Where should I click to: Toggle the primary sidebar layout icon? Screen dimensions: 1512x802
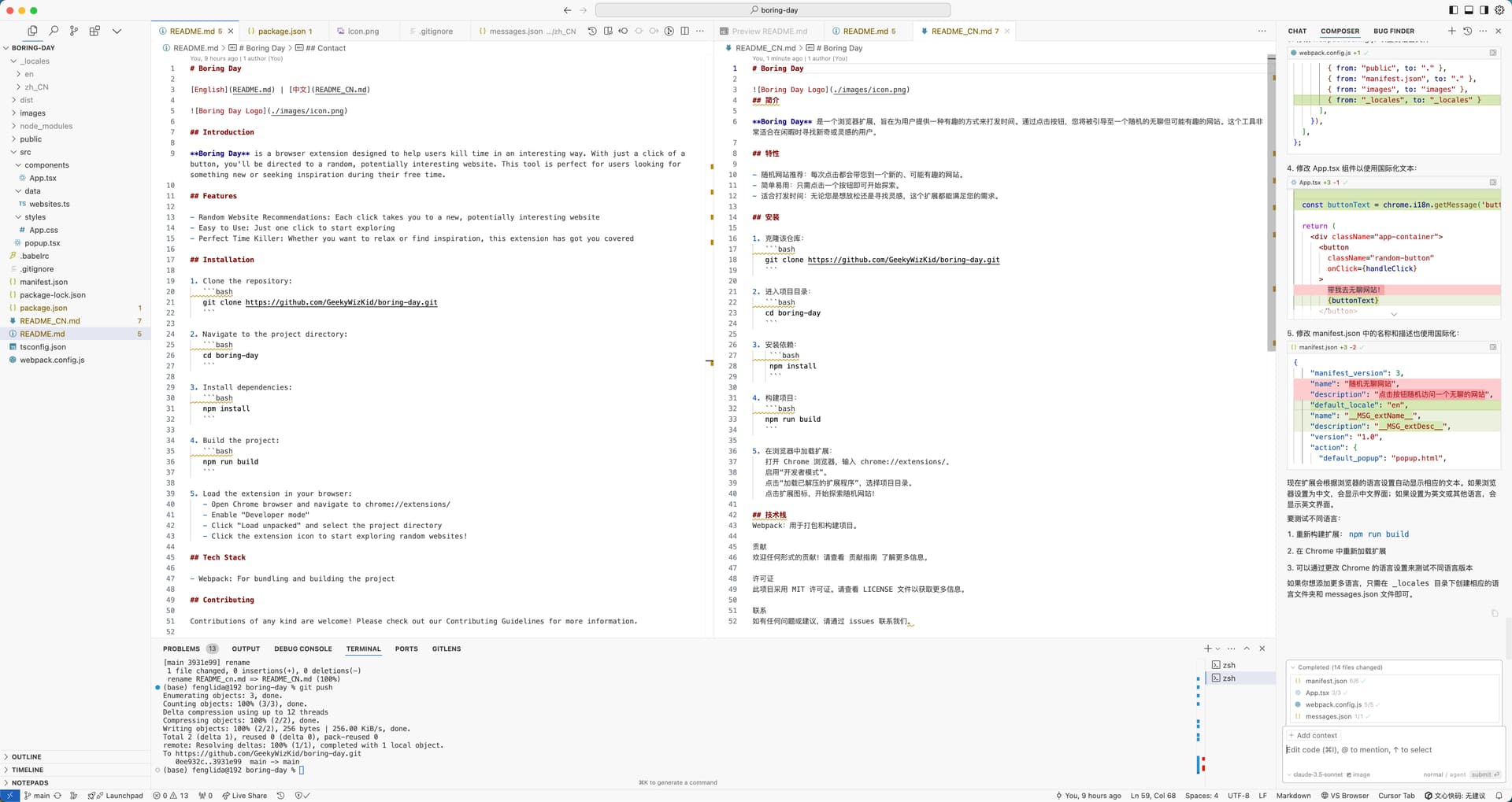point(1453,10)
